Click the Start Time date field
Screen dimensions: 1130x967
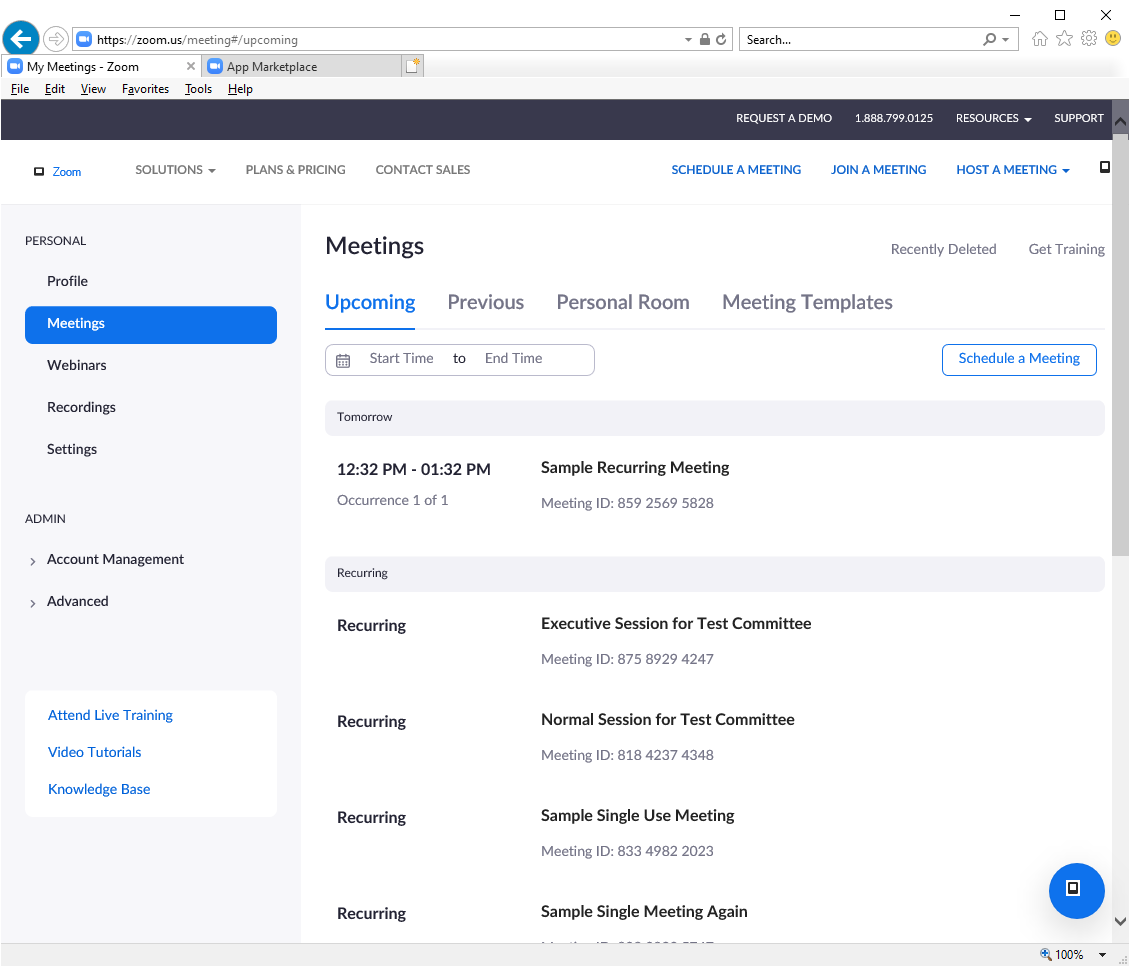pyautogui.click(x=401, y=359)
